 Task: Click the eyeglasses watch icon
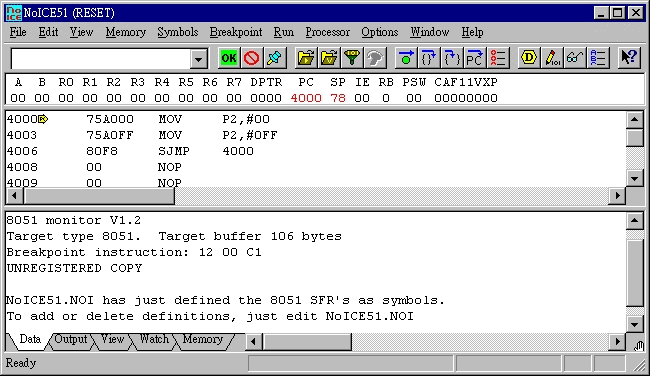(575, 58)
